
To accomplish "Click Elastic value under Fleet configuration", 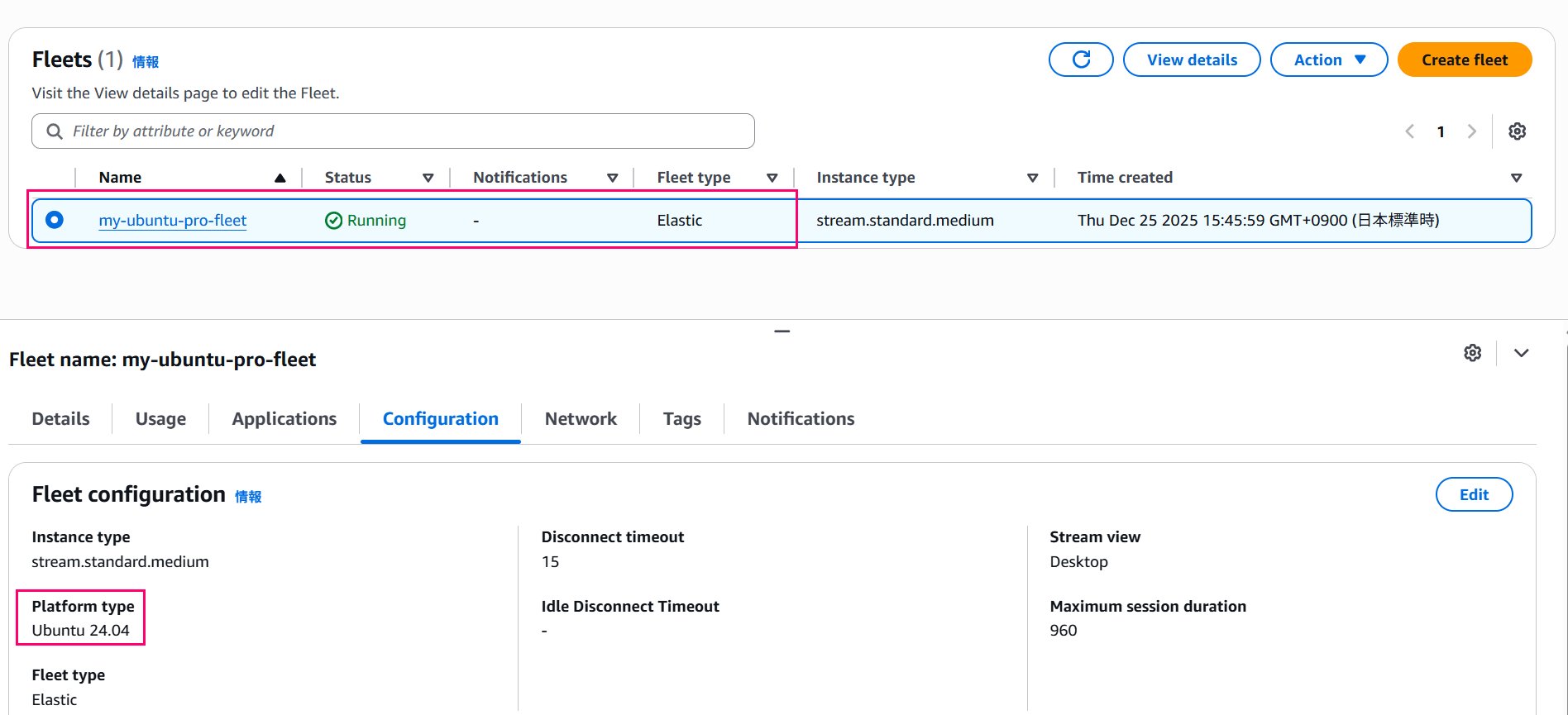I will click(x=54, y=699).
